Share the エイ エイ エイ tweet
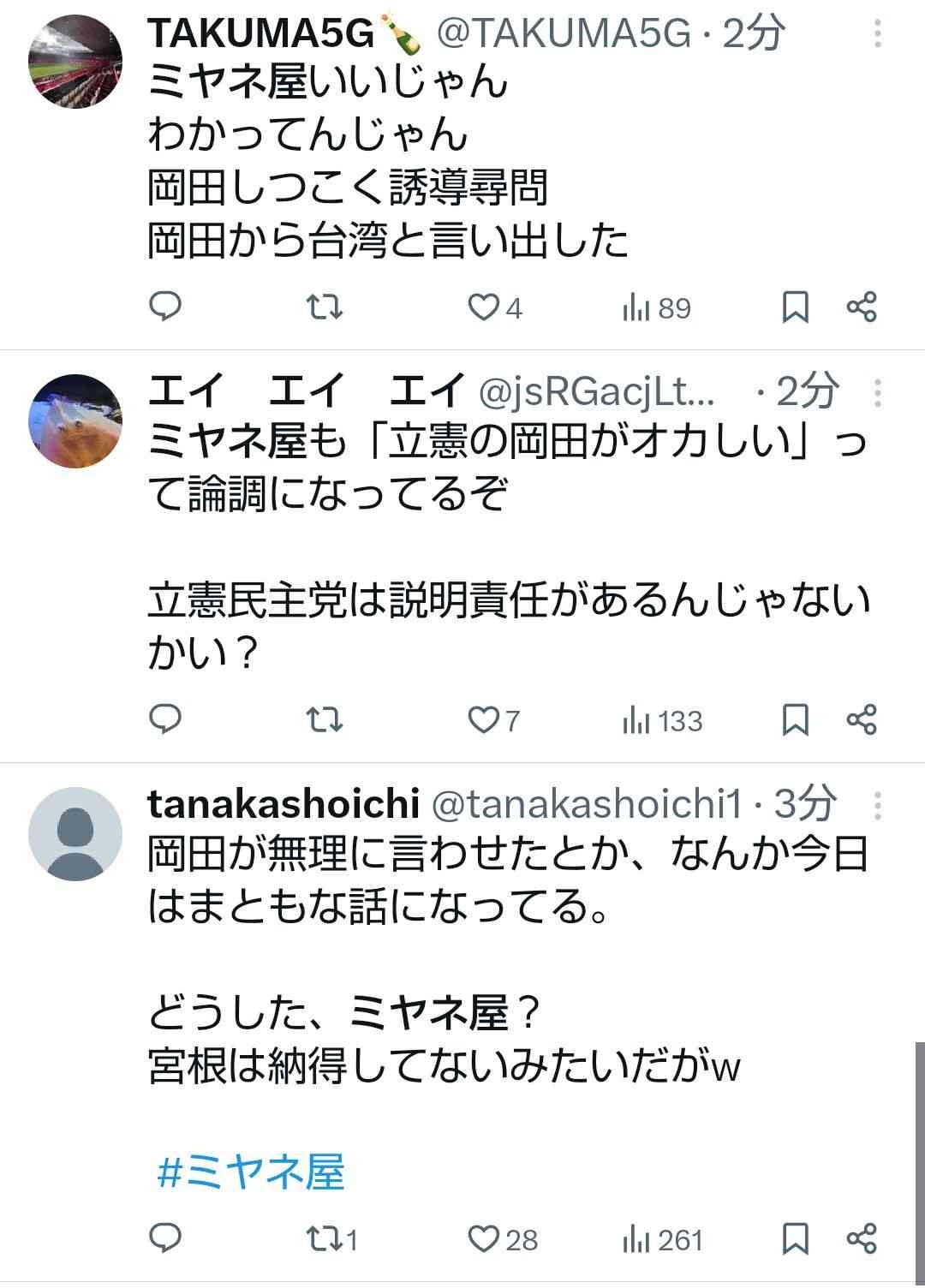Screen dimensions: 925x1288 tap(861, 719)
